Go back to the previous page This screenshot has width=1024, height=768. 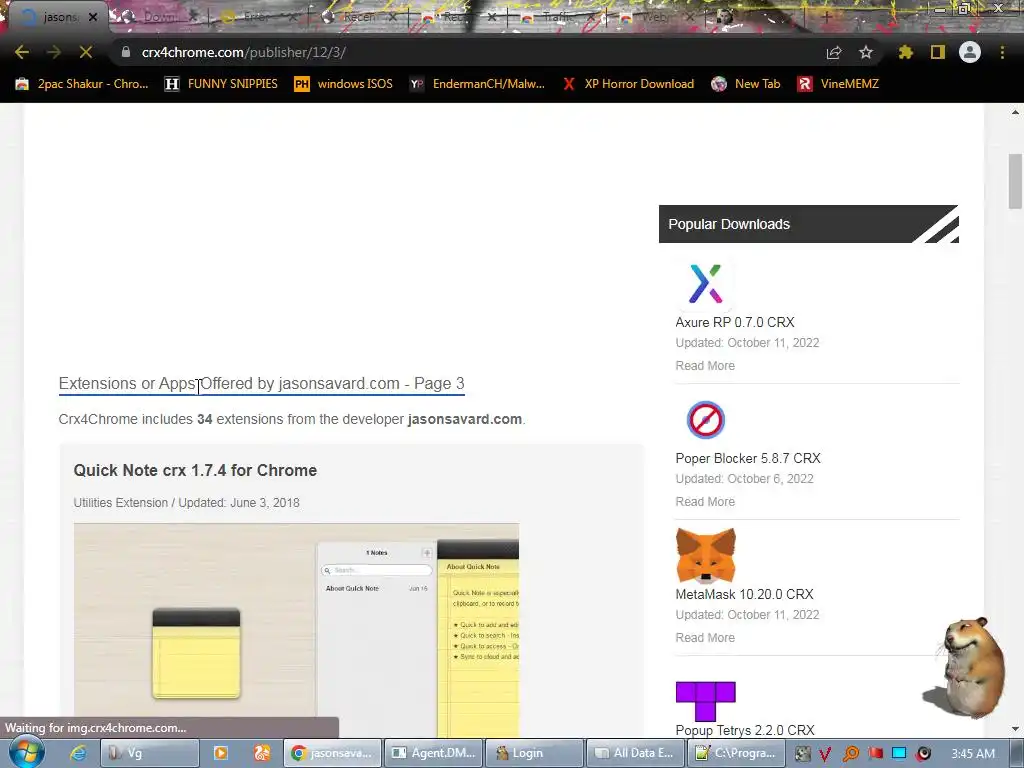(x=22, y=52)
